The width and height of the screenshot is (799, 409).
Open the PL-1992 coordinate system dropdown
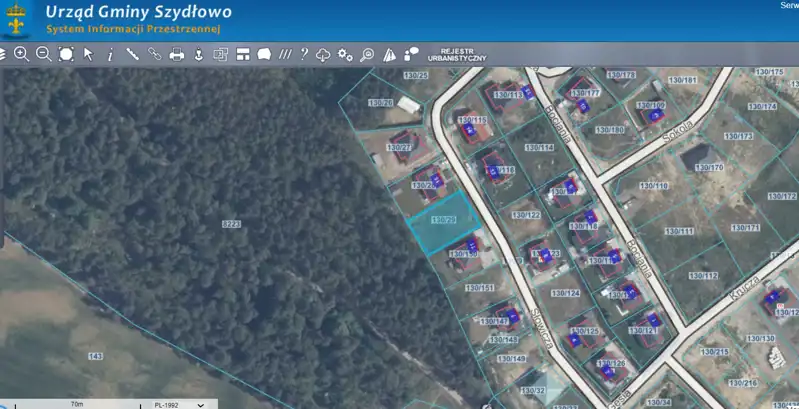pos(180,404)
